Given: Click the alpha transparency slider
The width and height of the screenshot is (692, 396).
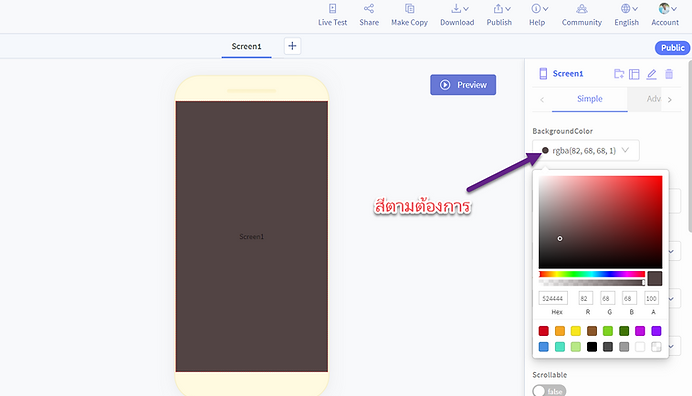Looking at the screenshot, I should click(x=592, y=282).
